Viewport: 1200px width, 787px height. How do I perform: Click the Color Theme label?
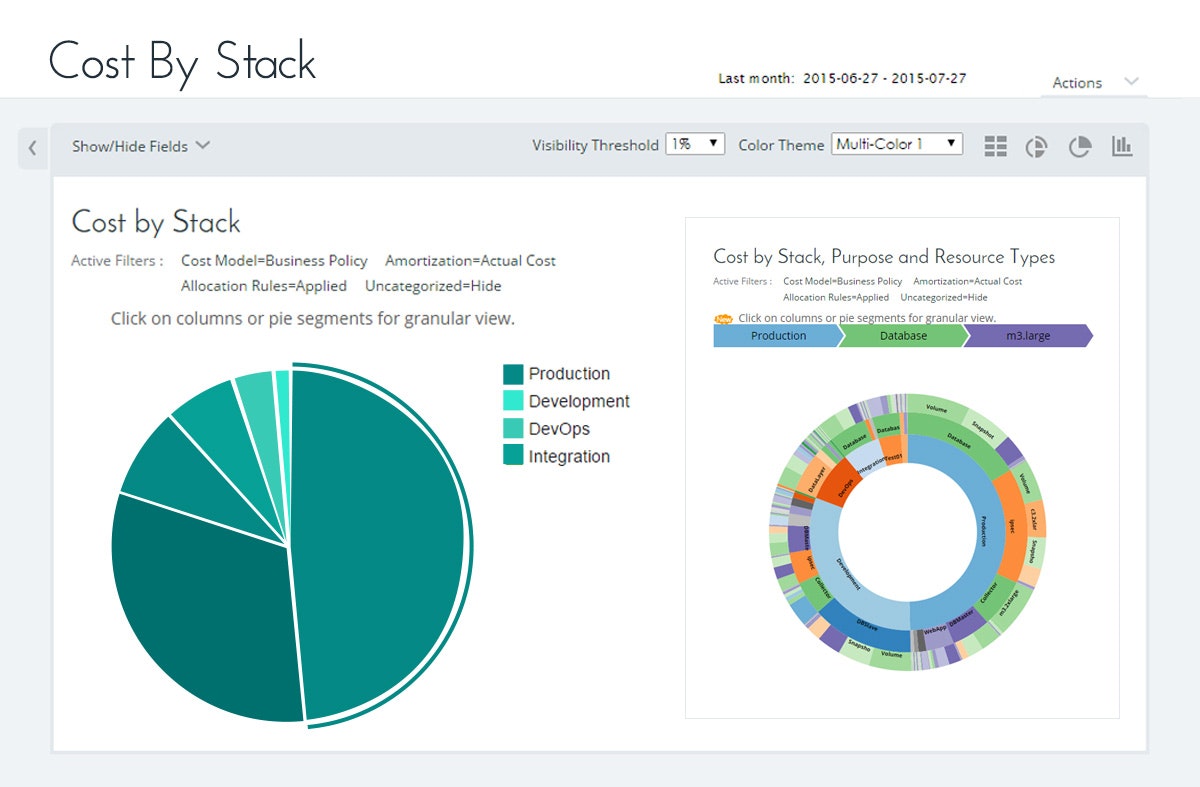781,145
